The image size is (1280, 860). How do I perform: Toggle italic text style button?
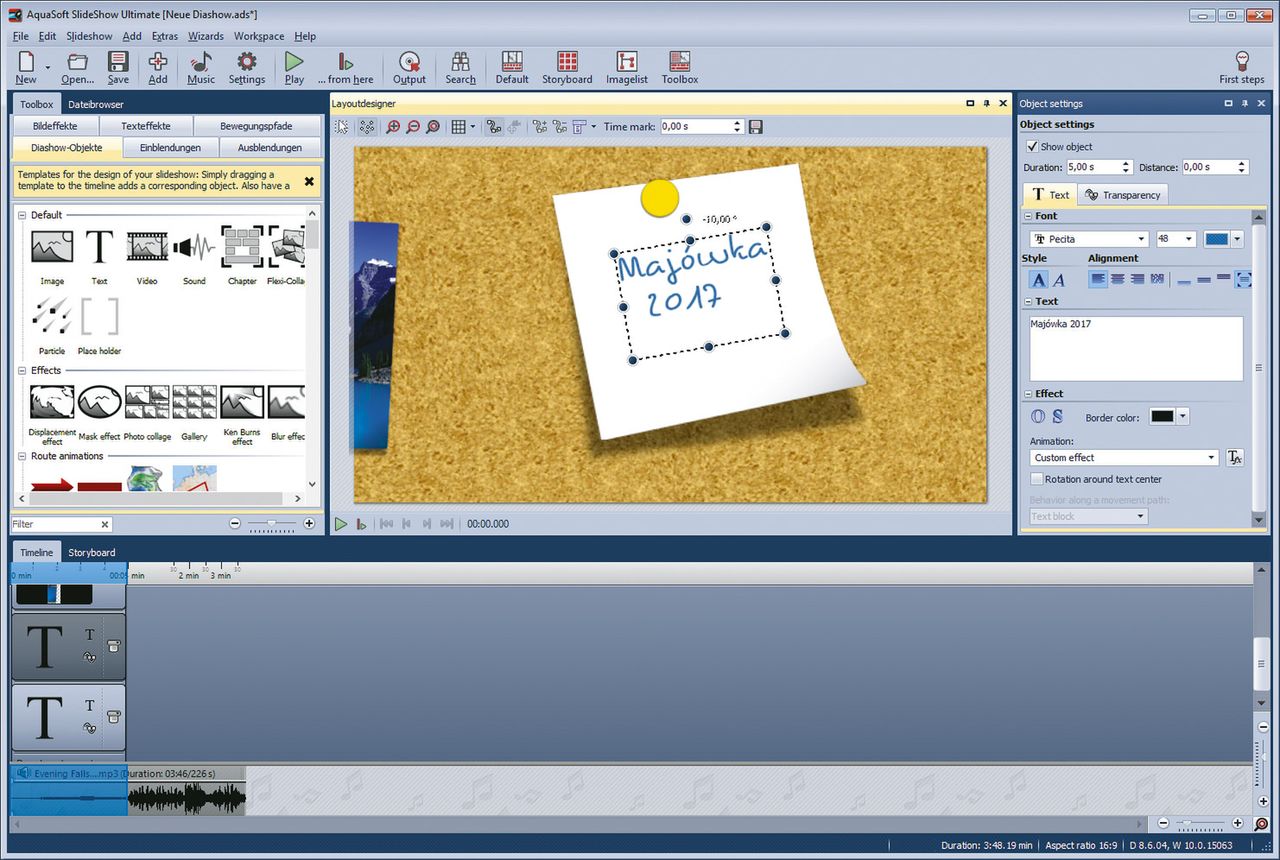[x=1060, y=280]
